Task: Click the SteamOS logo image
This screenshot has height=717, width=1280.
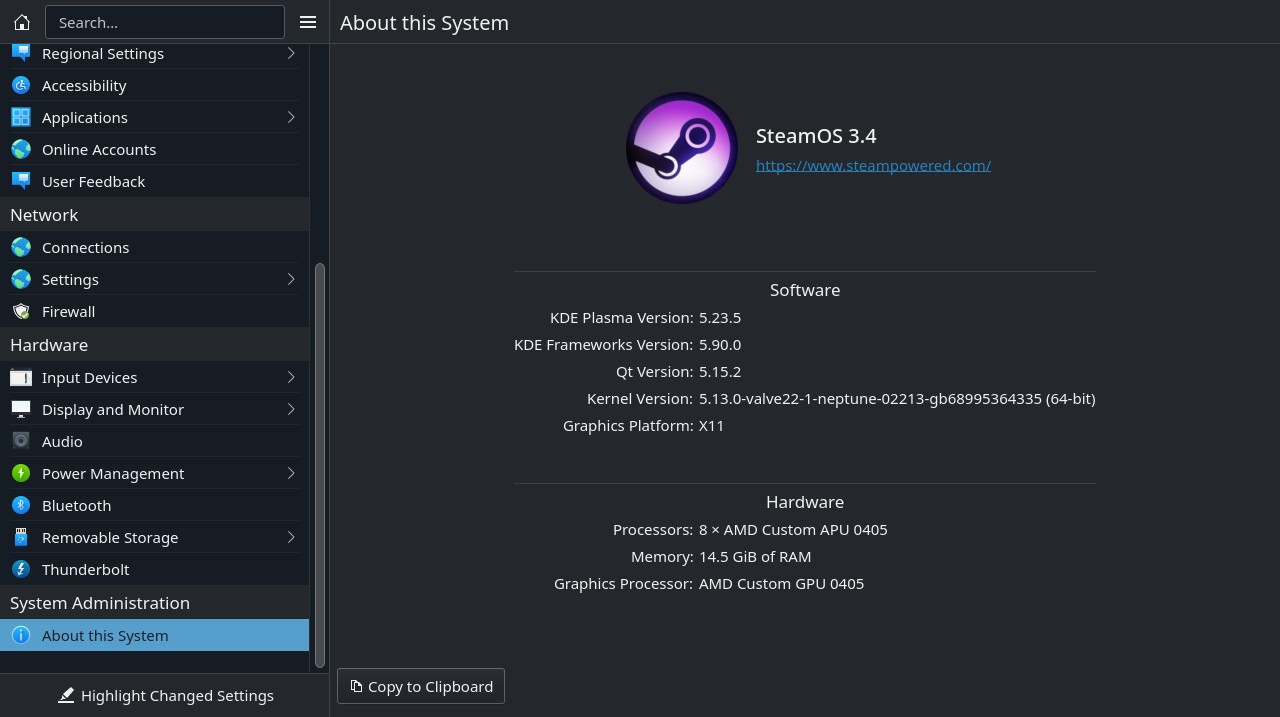Action: tap(682, 148)
